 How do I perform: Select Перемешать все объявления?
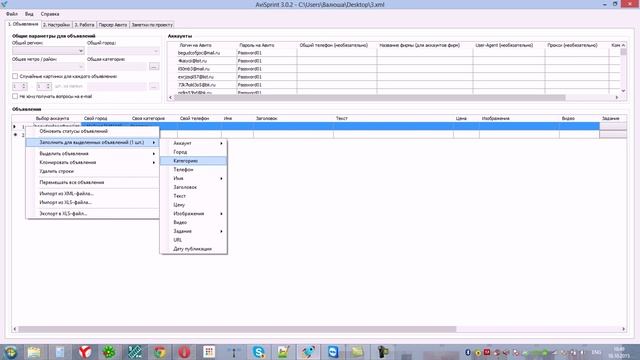[92, 182]
